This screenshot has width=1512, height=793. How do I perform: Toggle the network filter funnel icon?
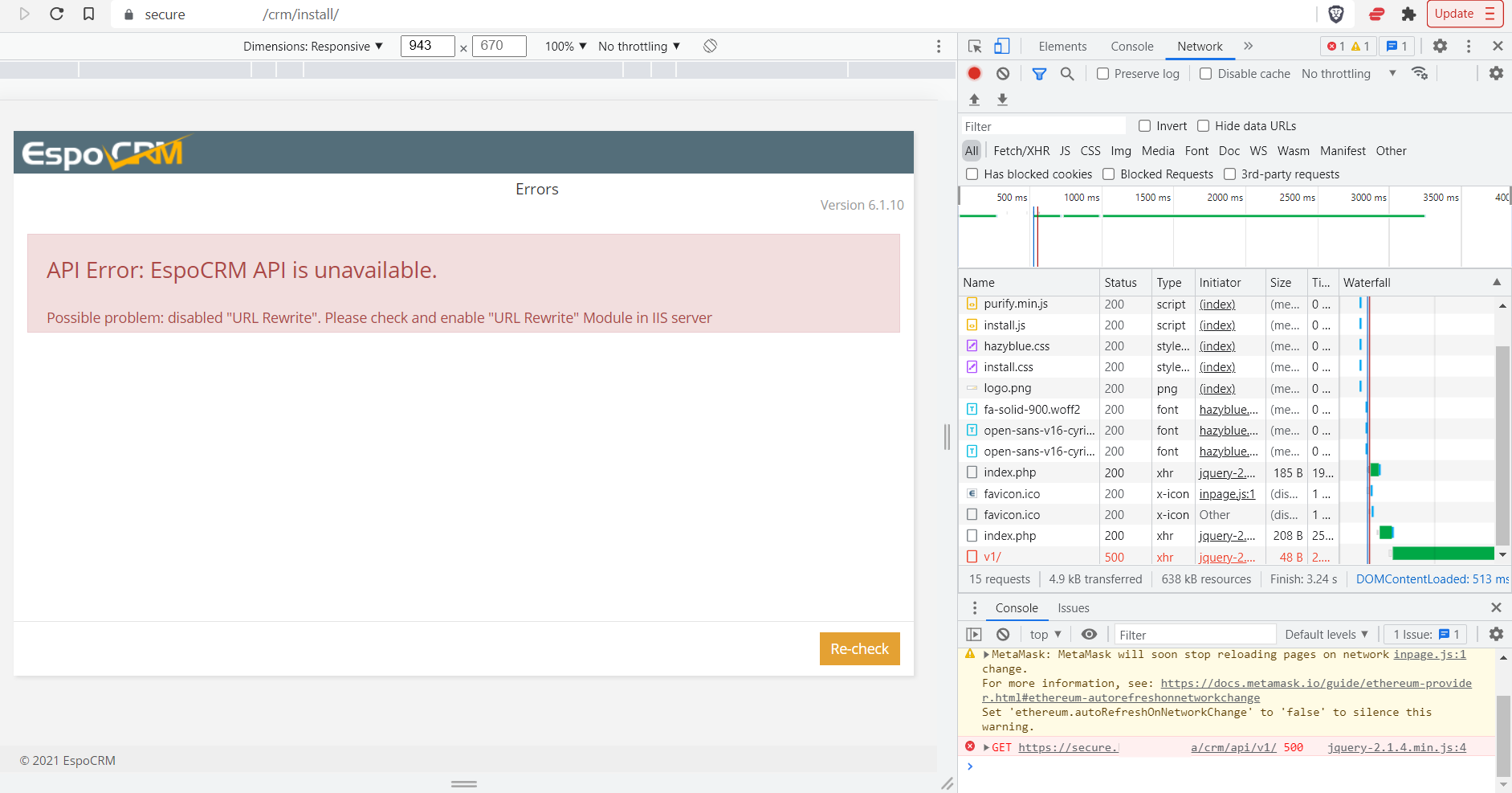[1039, 73]
